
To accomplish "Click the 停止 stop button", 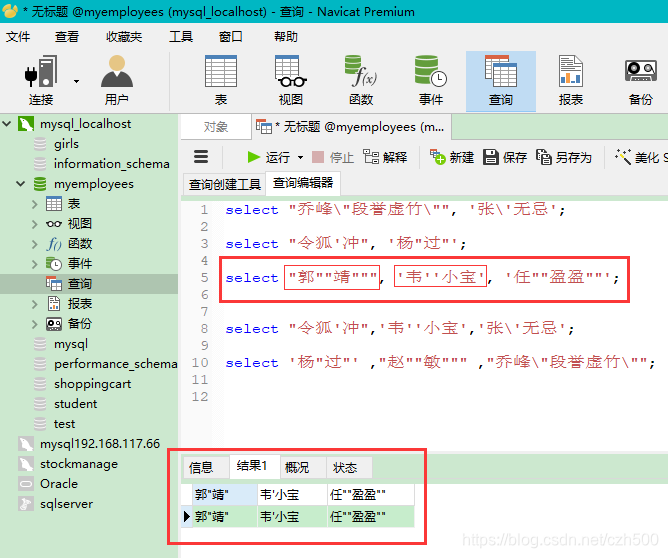I will pos(333,158).
